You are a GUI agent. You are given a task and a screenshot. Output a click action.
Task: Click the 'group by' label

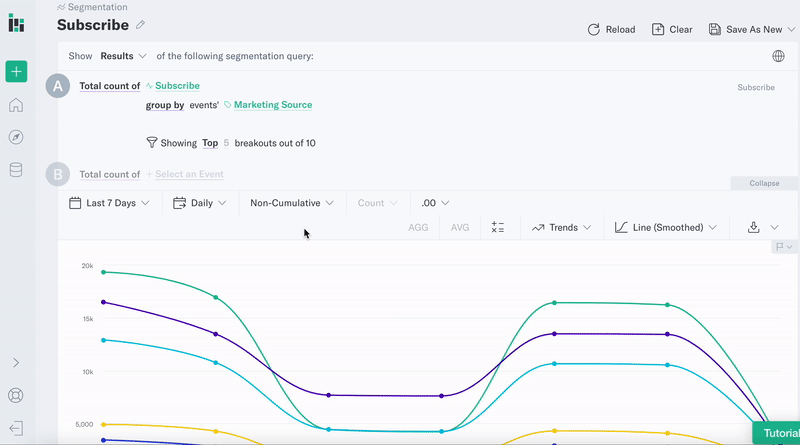pos(165,105)
